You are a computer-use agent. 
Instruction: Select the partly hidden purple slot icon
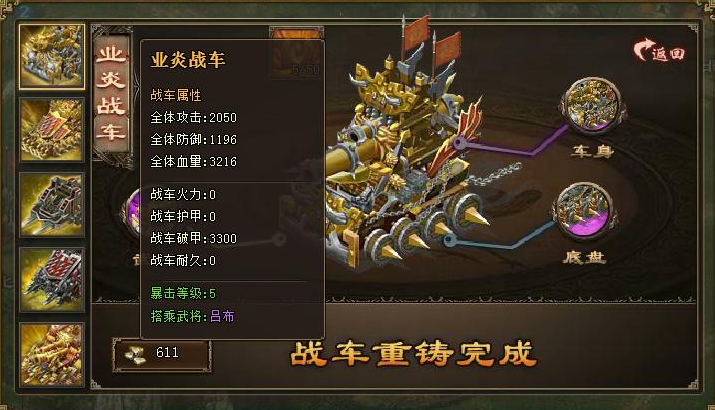131,213
